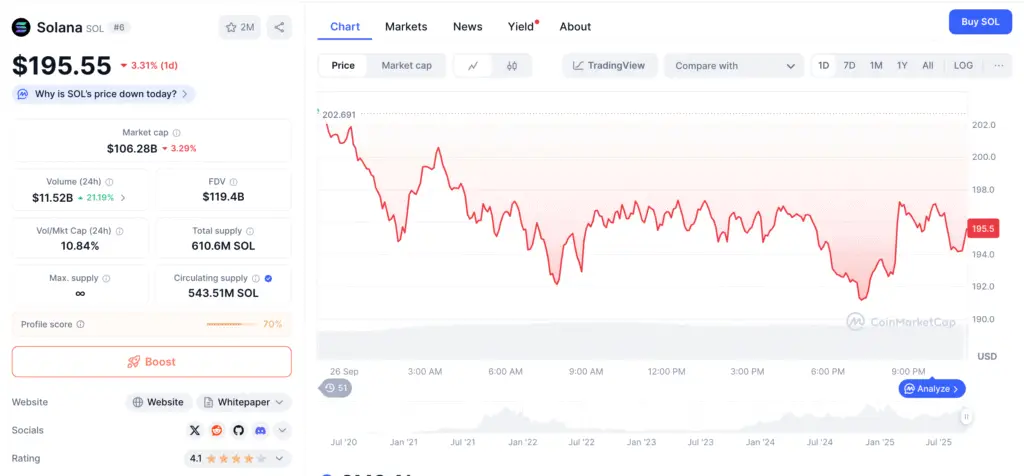The width and height of the screenshot is (1024, 476).
Task: Click the Profile score 70% progress bar
Action: pyautogui.click(x=233, y=325)
